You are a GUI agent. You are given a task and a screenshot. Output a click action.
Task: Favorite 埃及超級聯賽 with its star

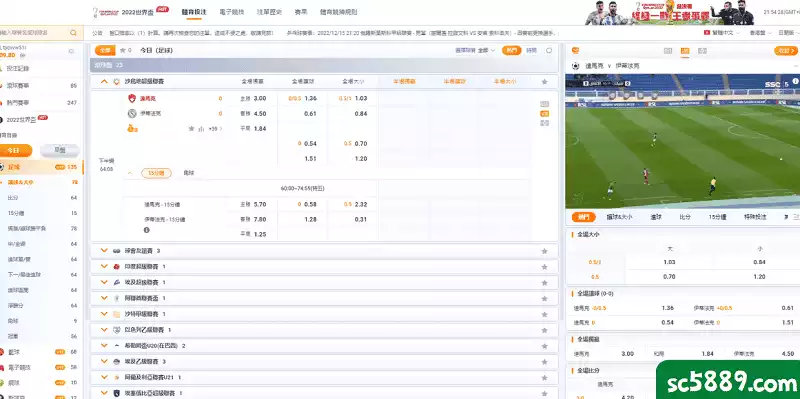[x=544, y=283]
